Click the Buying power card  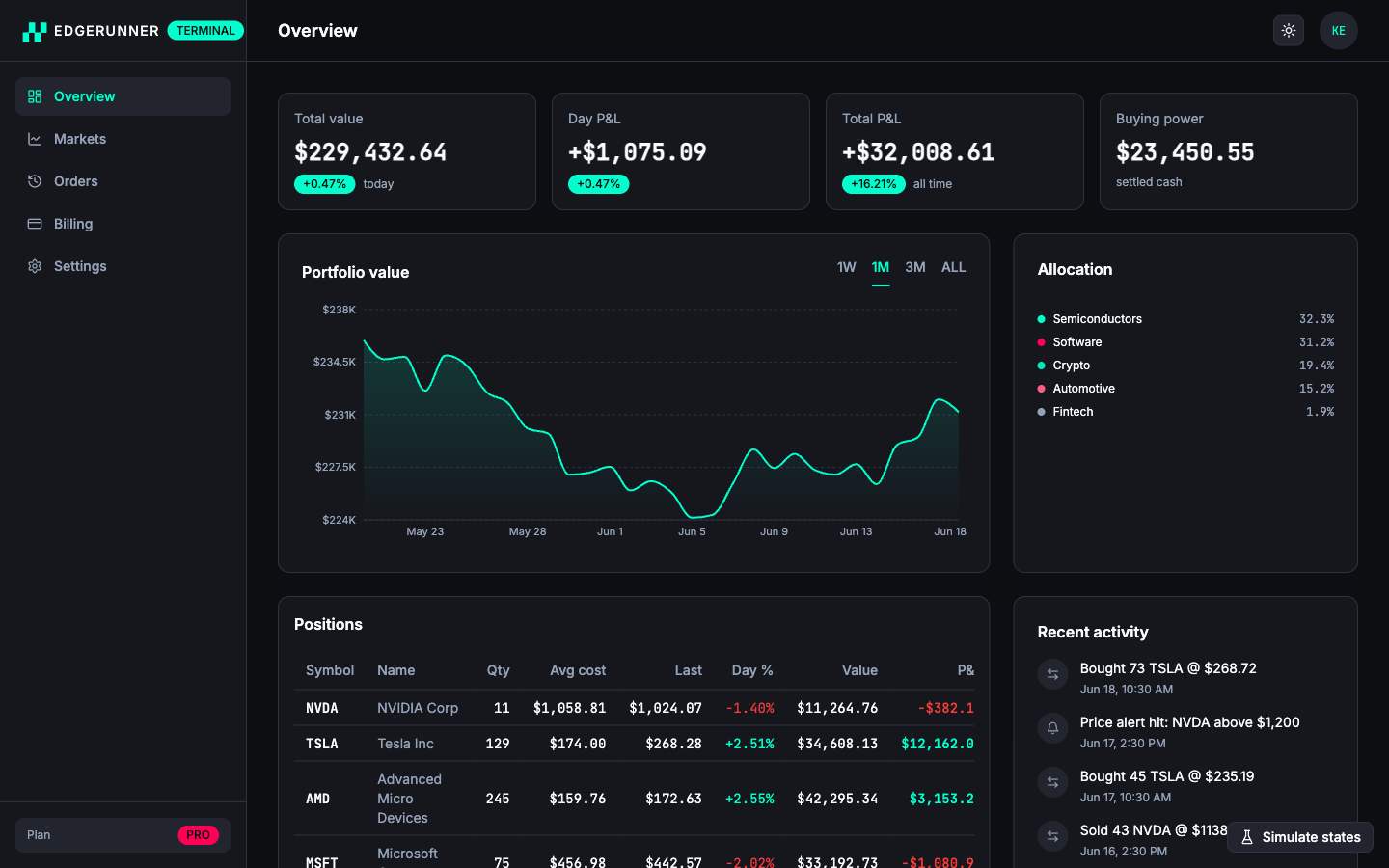[x=1229, y=151]
